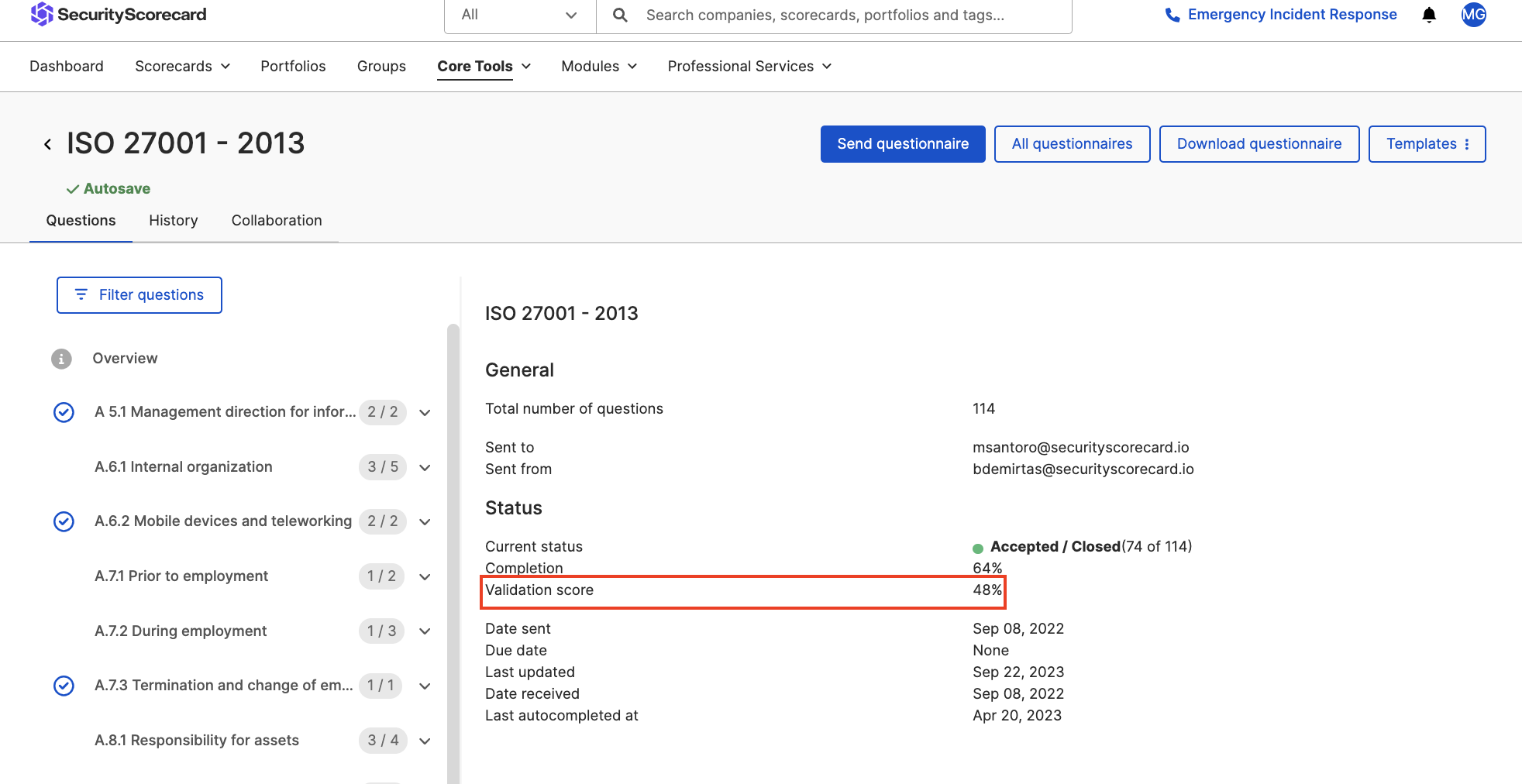The height and width of the screenshot is (784, 1522).
Task: Click the Completion 64% value
Action: 987,569
